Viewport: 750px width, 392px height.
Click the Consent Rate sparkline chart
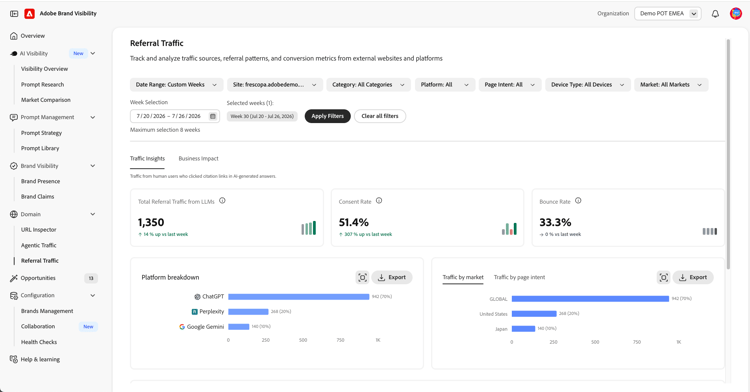509,229
